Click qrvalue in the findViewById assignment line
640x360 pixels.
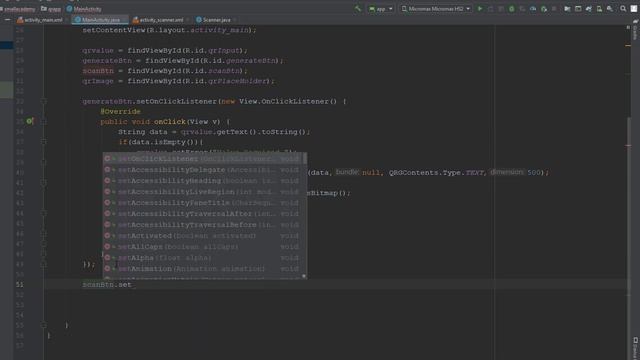pyautogui.click(x=98, y=51)
